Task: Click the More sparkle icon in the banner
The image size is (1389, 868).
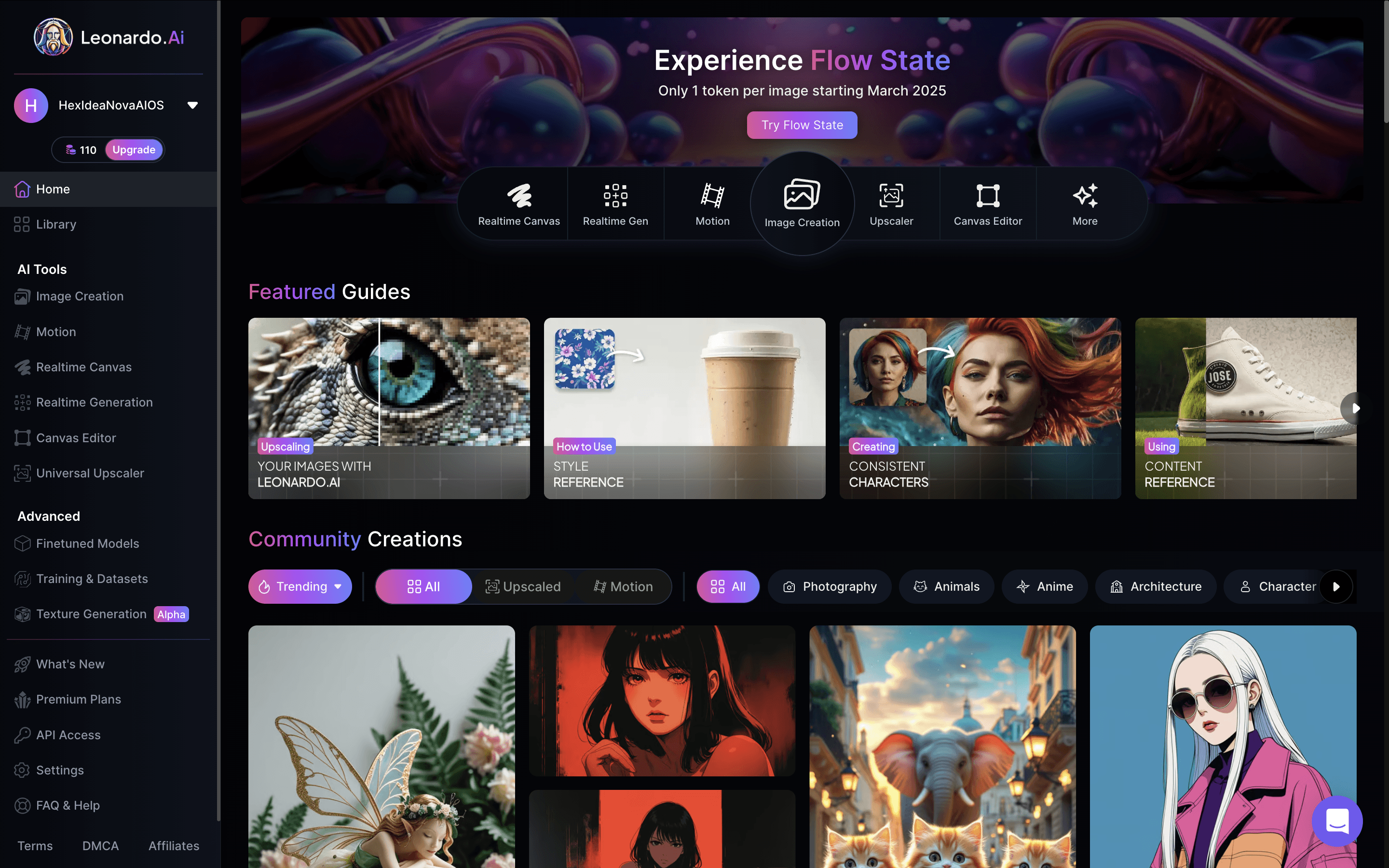Action: (1085, 196)
